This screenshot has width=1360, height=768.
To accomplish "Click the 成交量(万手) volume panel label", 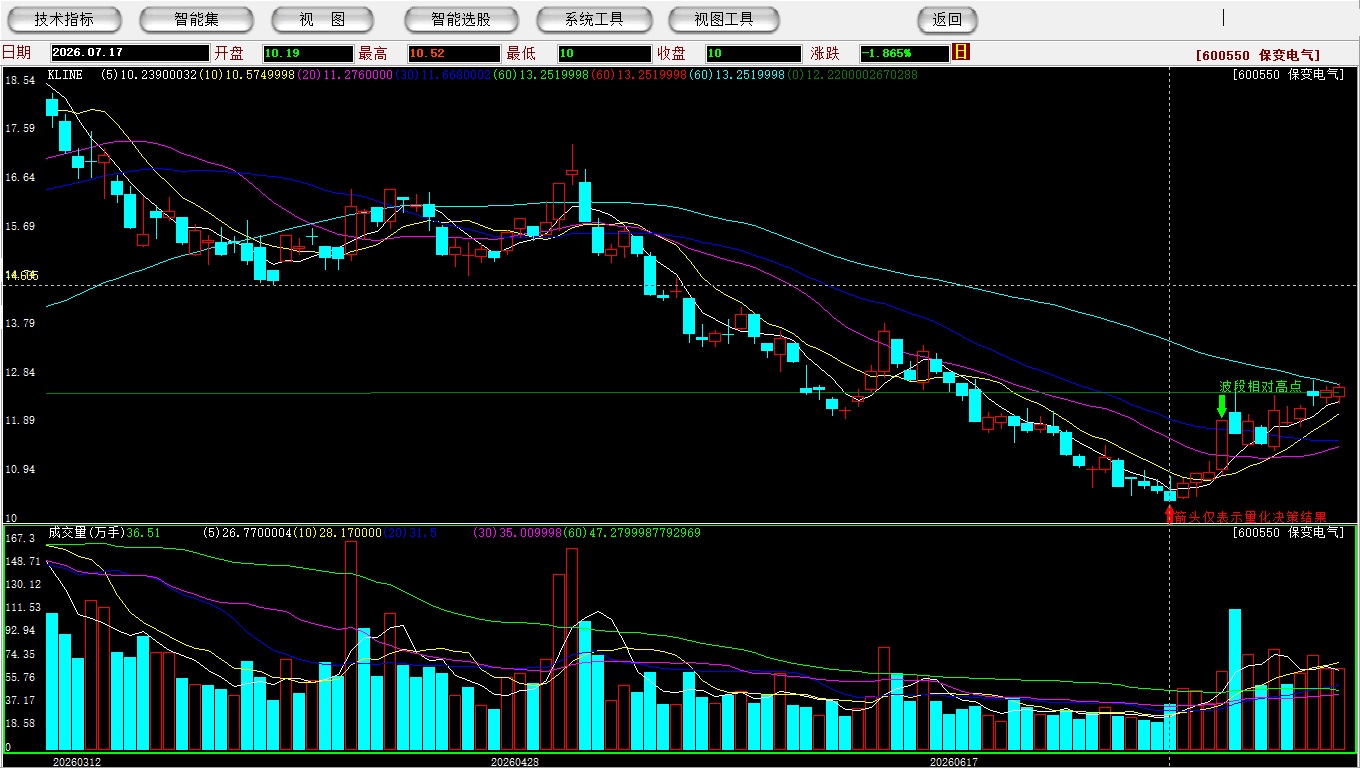I will [x=86, y=533].
